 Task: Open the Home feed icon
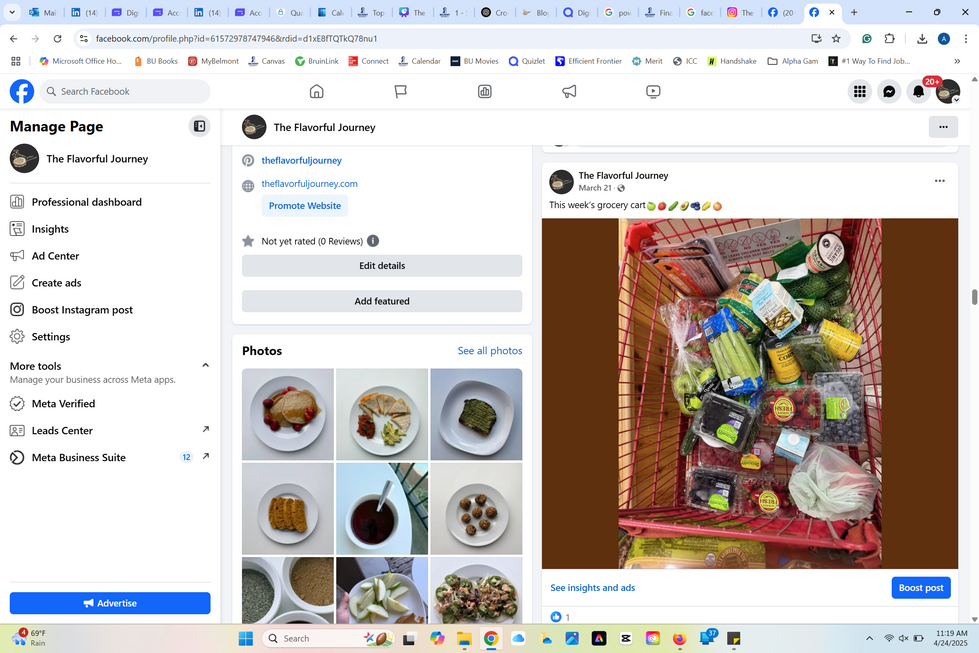(x=317, y=91)
